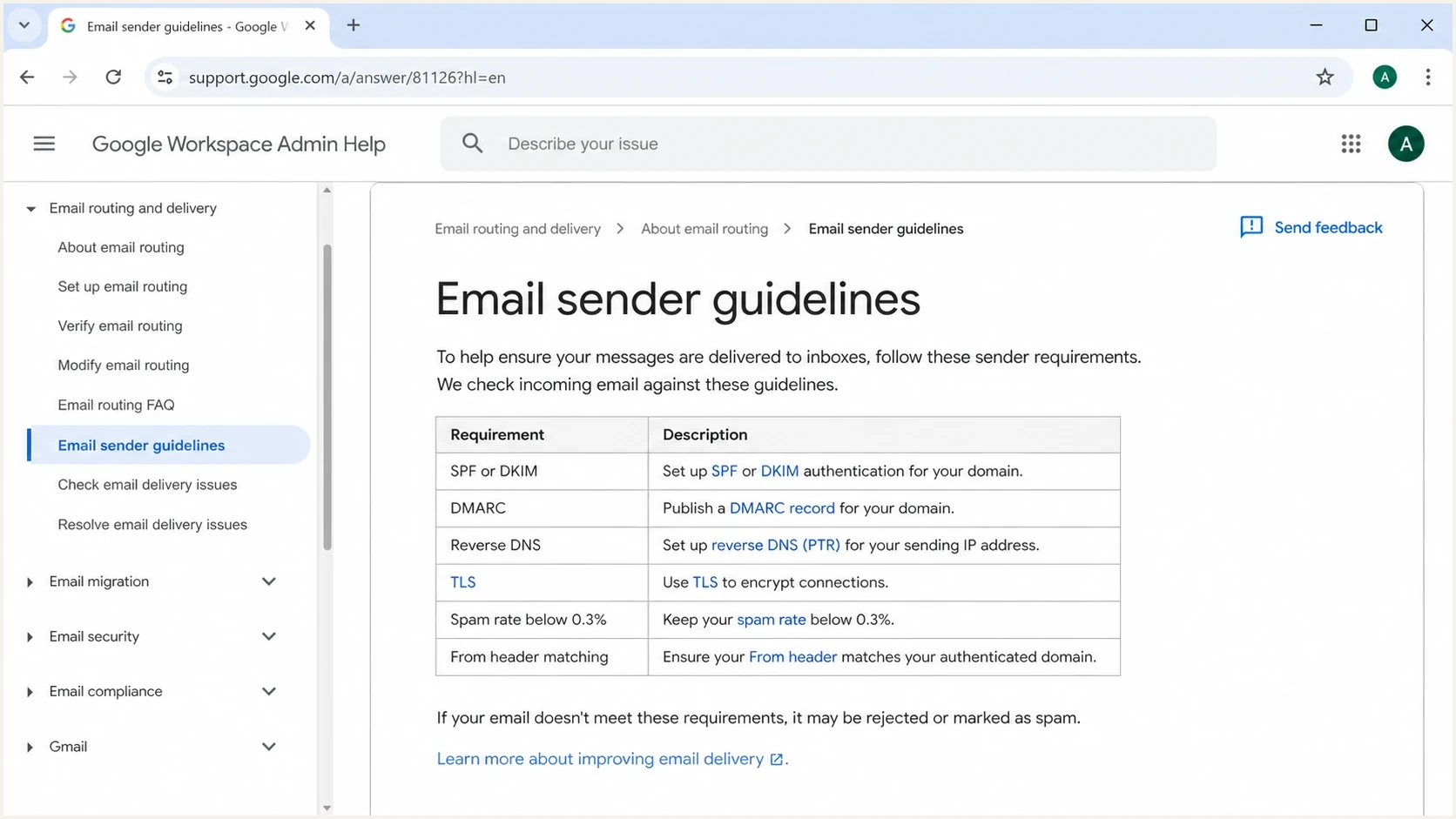Expand the Email compliance triangle
1456x819 pixels.
click(30, 692)
